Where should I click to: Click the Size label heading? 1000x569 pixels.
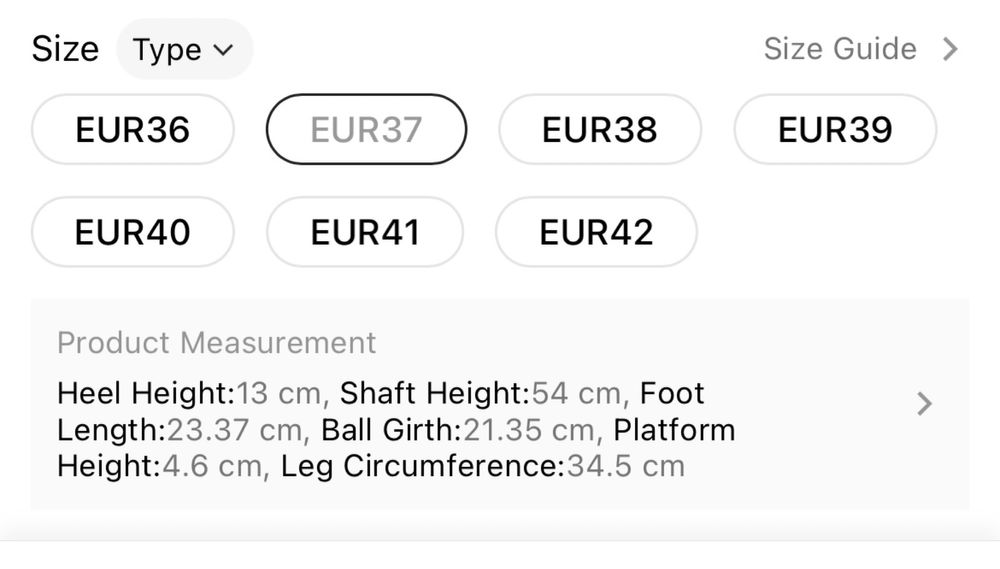(65, 49)
